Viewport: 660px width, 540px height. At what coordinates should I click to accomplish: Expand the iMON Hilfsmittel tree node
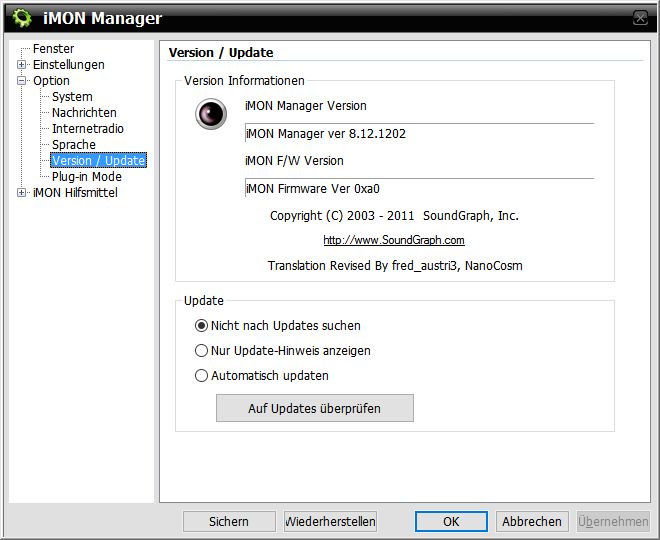21,193
